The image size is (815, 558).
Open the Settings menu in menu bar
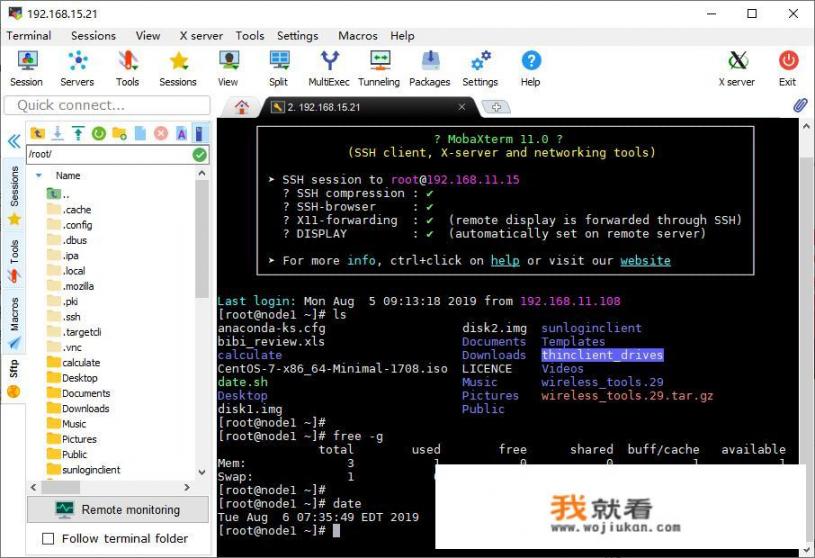[297, 36]
